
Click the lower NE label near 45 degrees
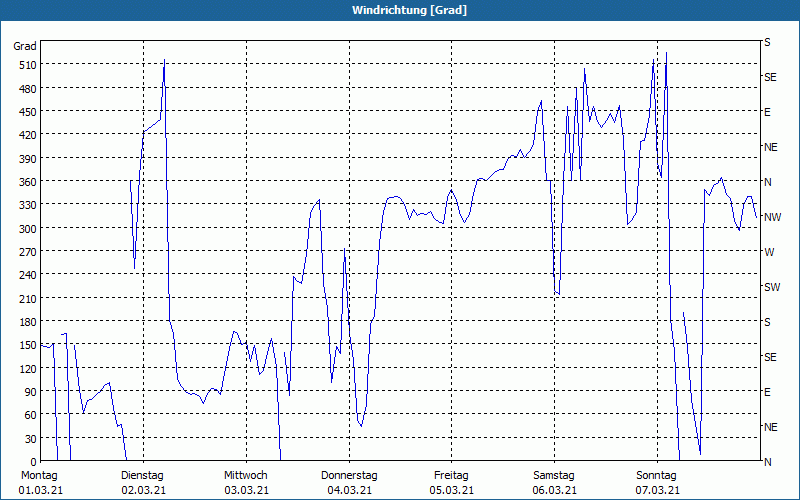point(770,427)
